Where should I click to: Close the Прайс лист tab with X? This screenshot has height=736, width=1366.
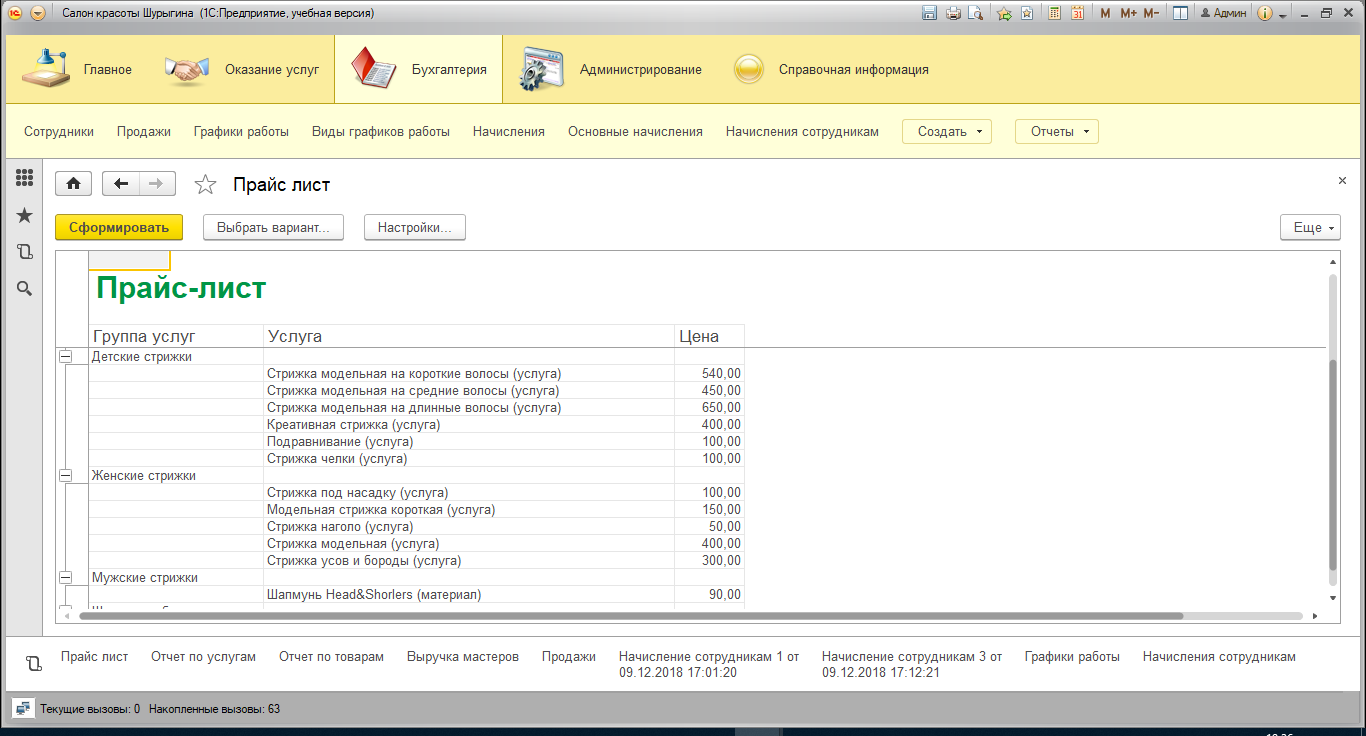[x=1342, y=180]
